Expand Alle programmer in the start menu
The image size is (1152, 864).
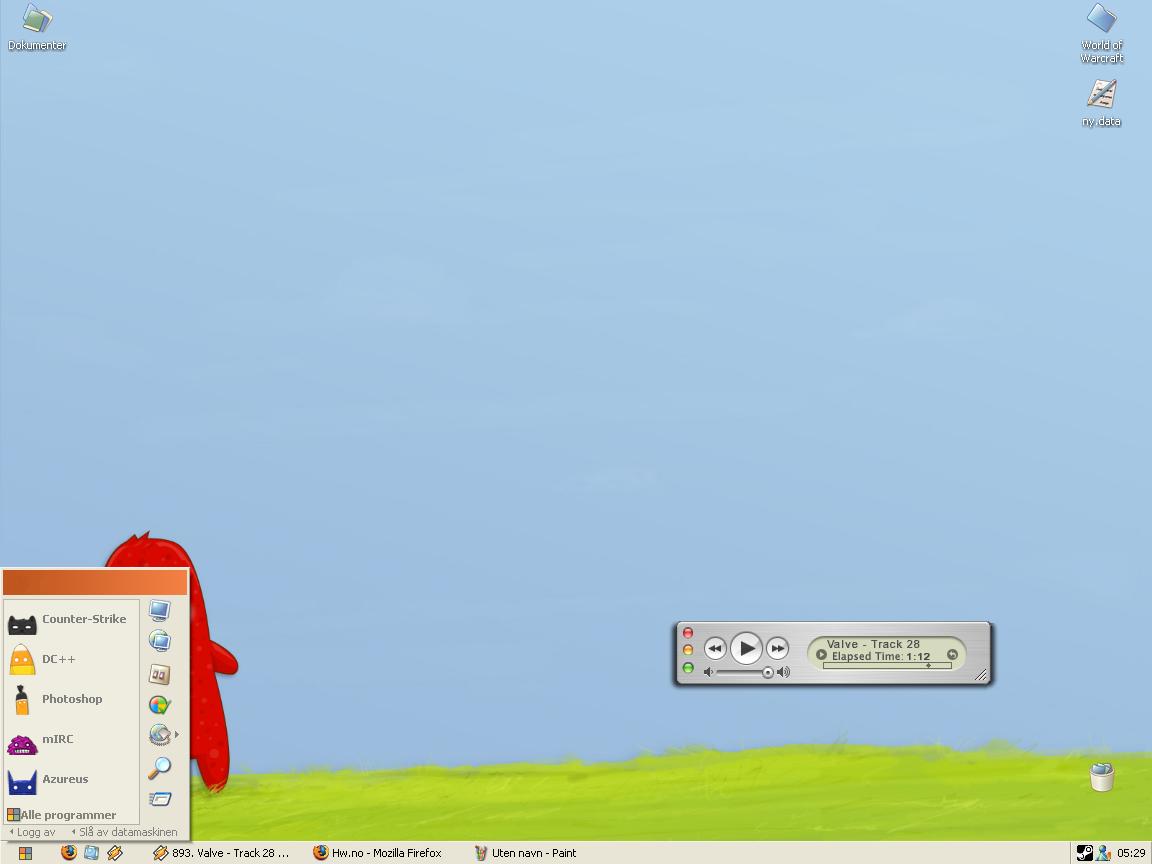tap(62, 815)
